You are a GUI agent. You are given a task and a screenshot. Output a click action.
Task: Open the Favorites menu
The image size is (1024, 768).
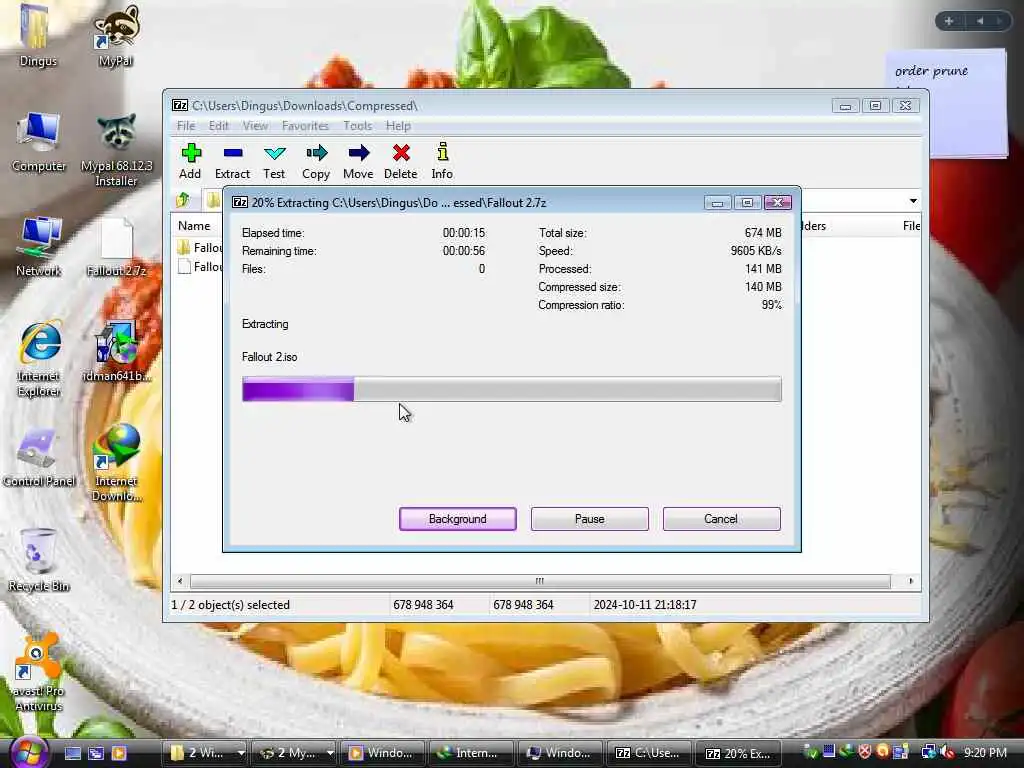305,126
